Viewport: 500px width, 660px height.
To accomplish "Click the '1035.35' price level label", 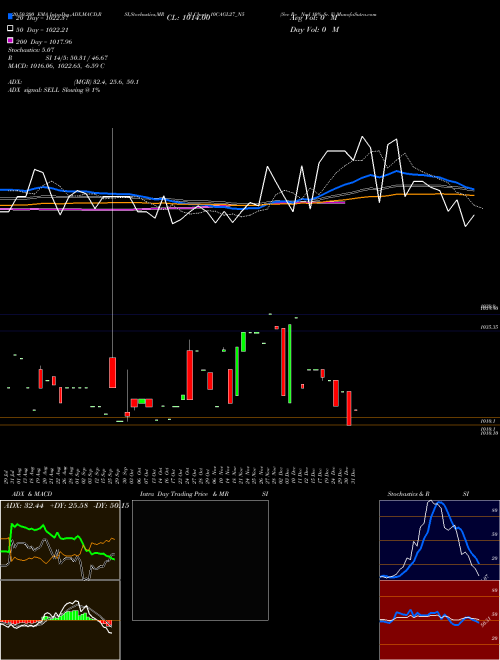I will 490,327.
